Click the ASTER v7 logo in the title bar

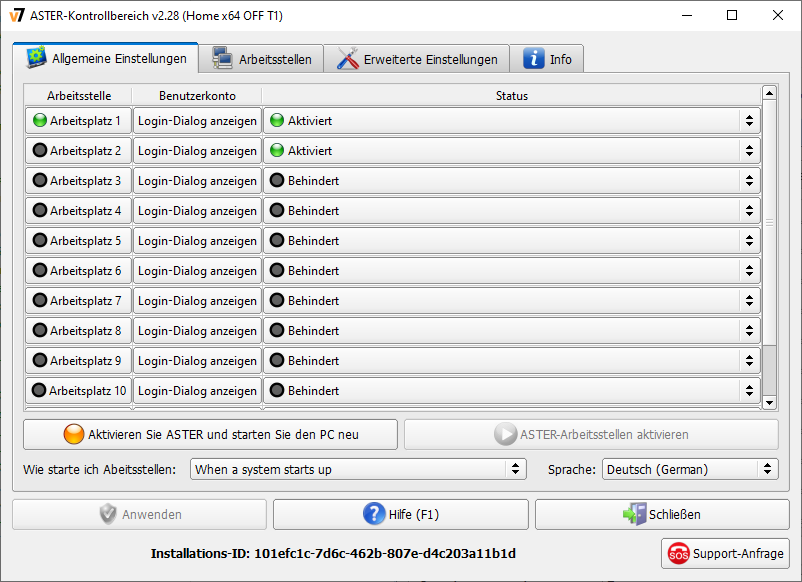tap(16, 15)
